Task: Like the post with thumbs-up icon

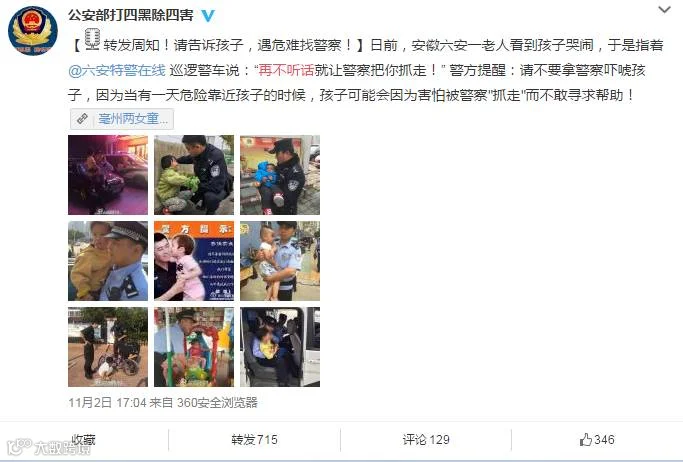Action: tap(597, 439)
